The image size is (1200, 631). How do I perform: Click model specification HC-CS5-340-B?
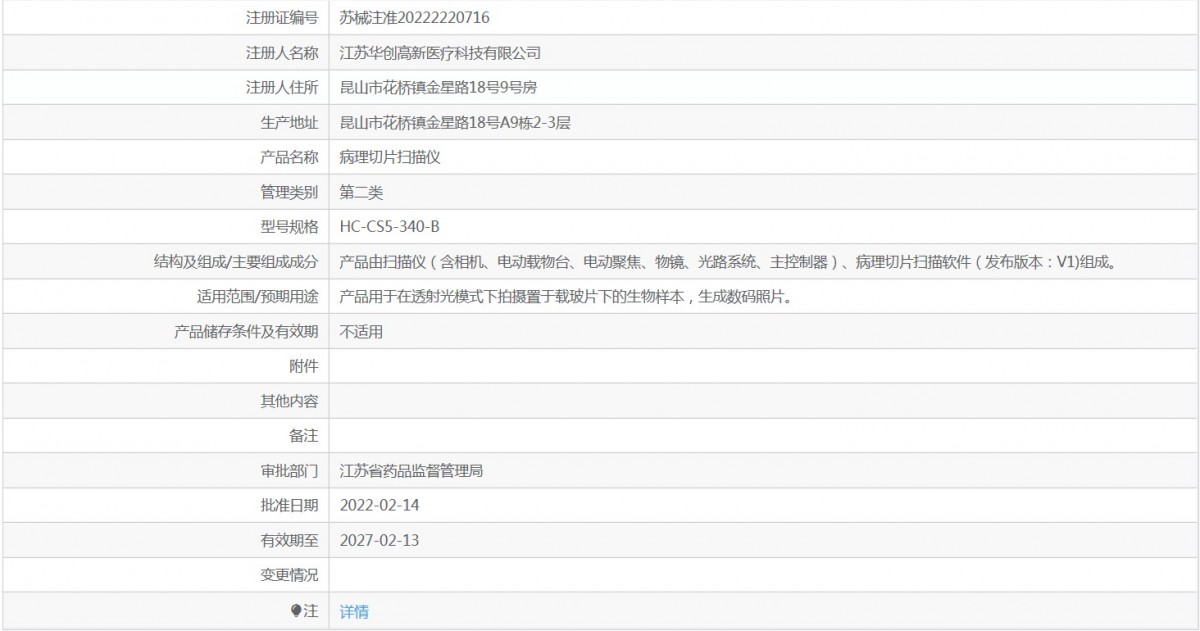click(389, 226)
